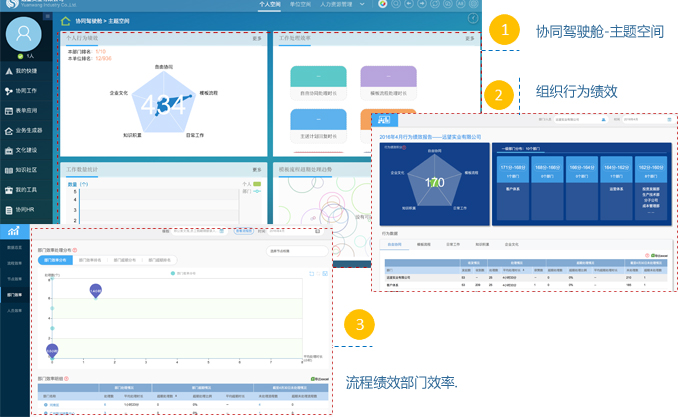Open 文化建设 in the sidebar

[28, 150]
